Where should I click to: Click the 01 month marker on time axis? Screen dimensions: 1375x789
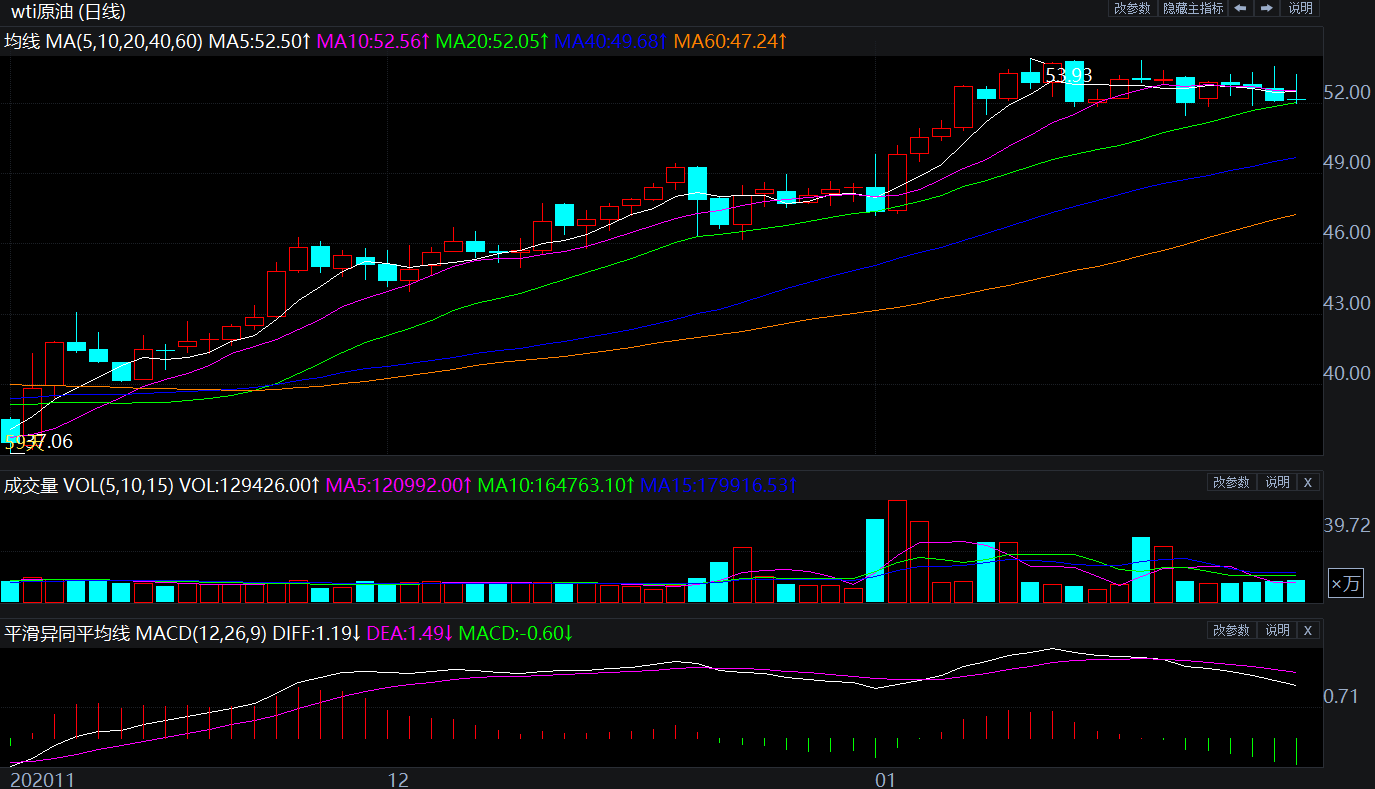tap(884, 779)
